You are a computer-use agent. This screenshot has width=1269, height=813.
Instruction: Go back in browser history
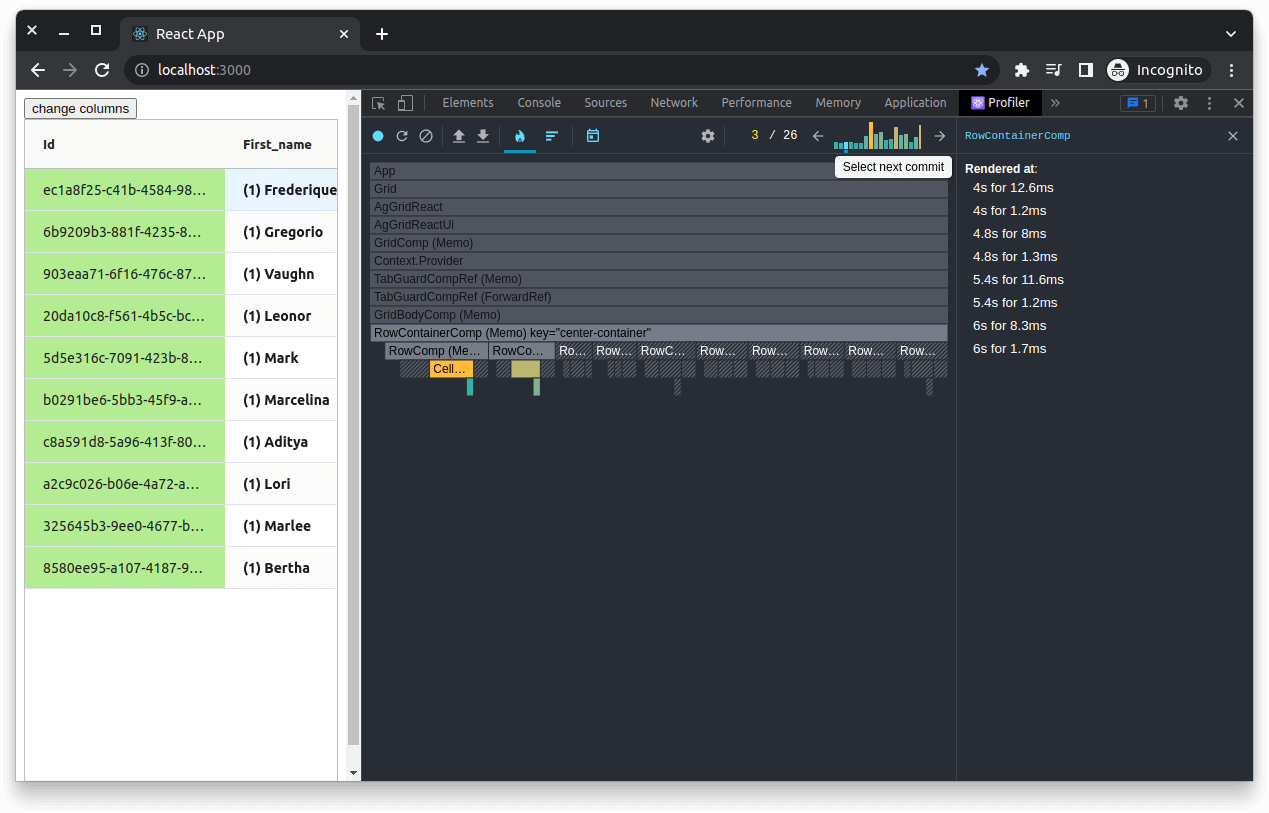(38, 70)
